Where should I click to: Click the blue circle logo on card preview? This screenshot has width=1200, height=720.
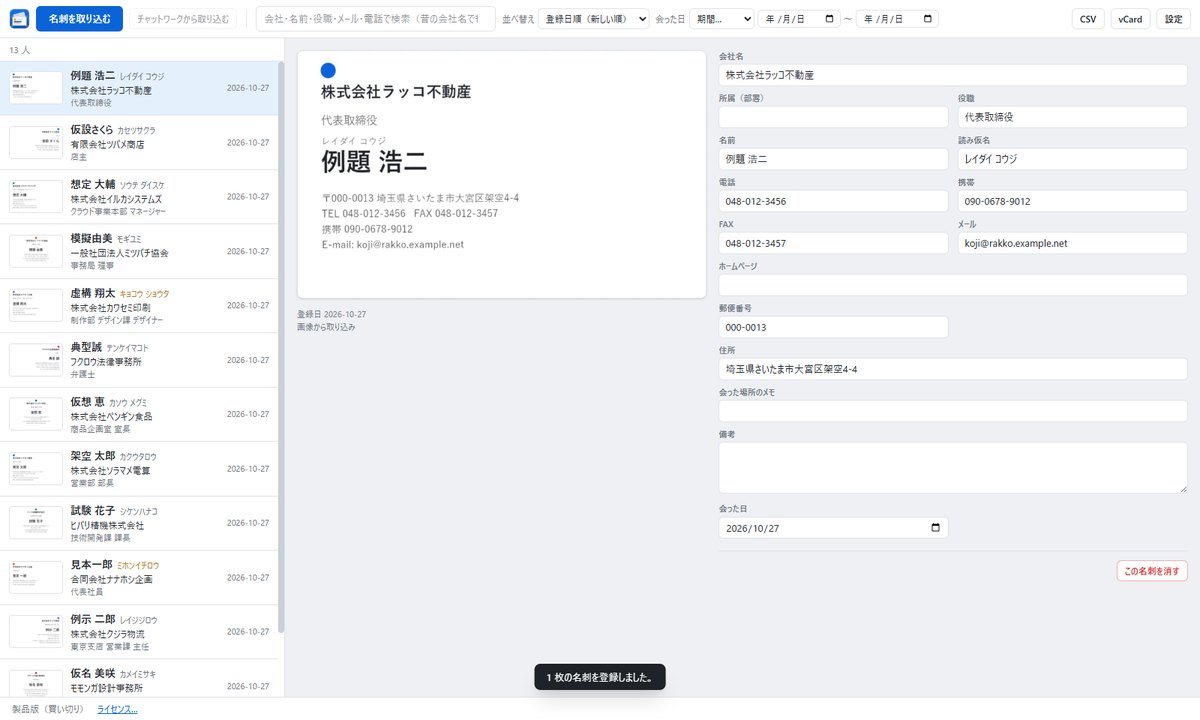tap(328, 70)
